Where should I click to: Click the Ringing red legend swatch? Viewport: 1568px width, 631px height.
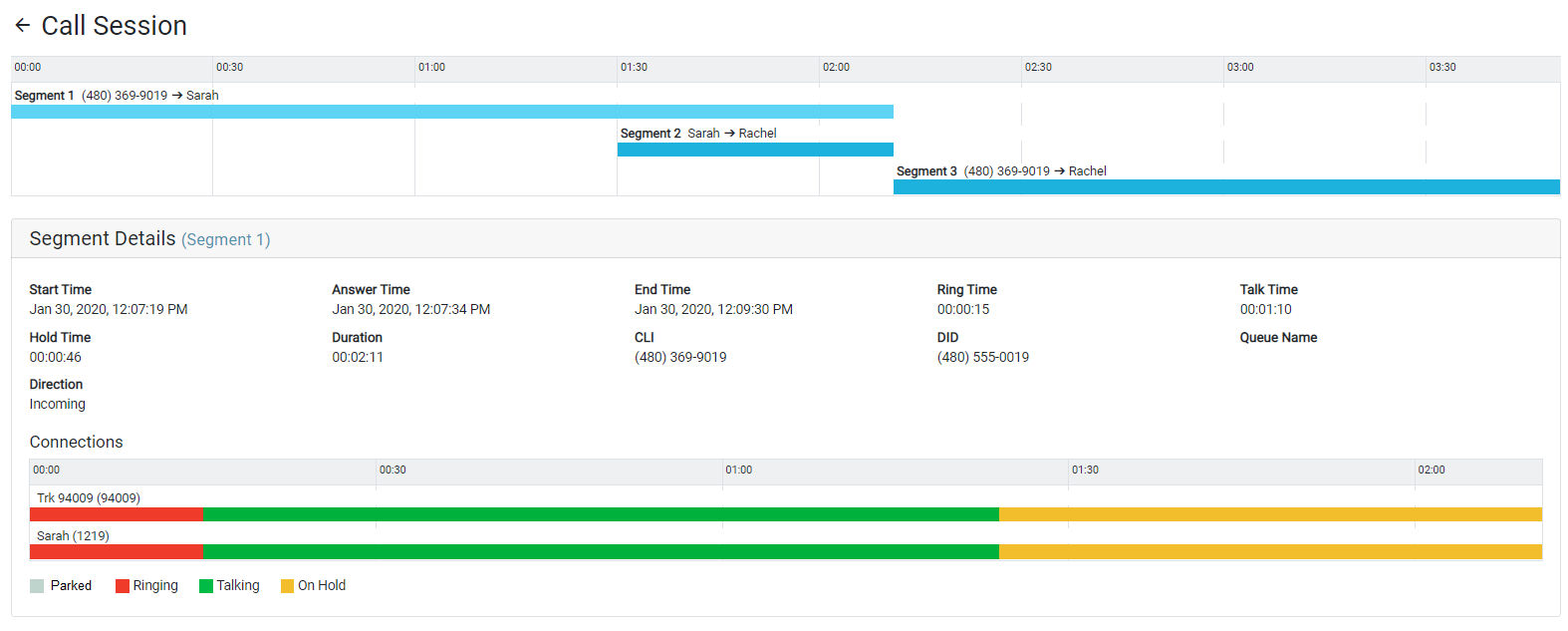point(123,586)
